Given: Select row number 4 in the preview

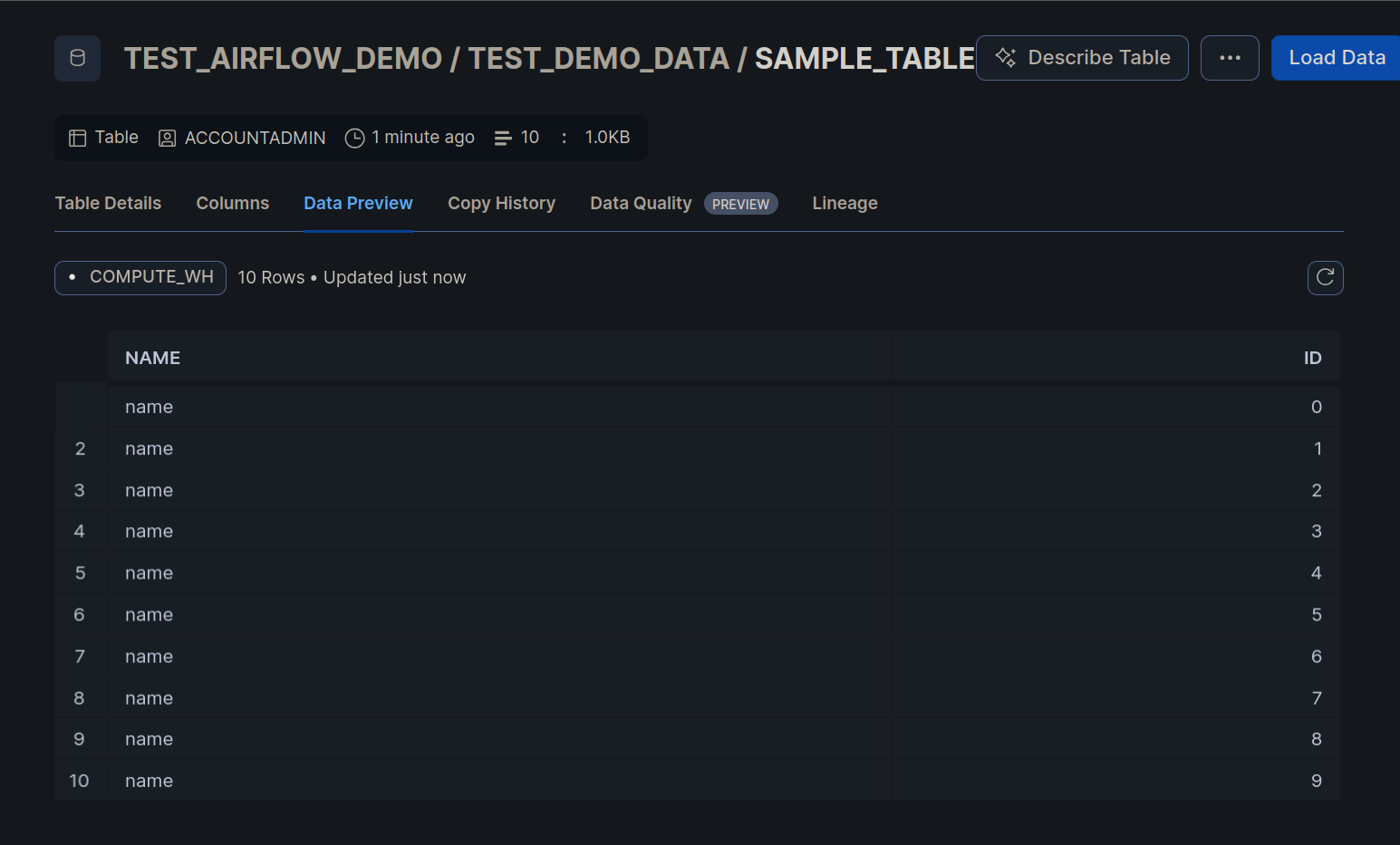Looking at the screenshot, I should tap(80, 532).
